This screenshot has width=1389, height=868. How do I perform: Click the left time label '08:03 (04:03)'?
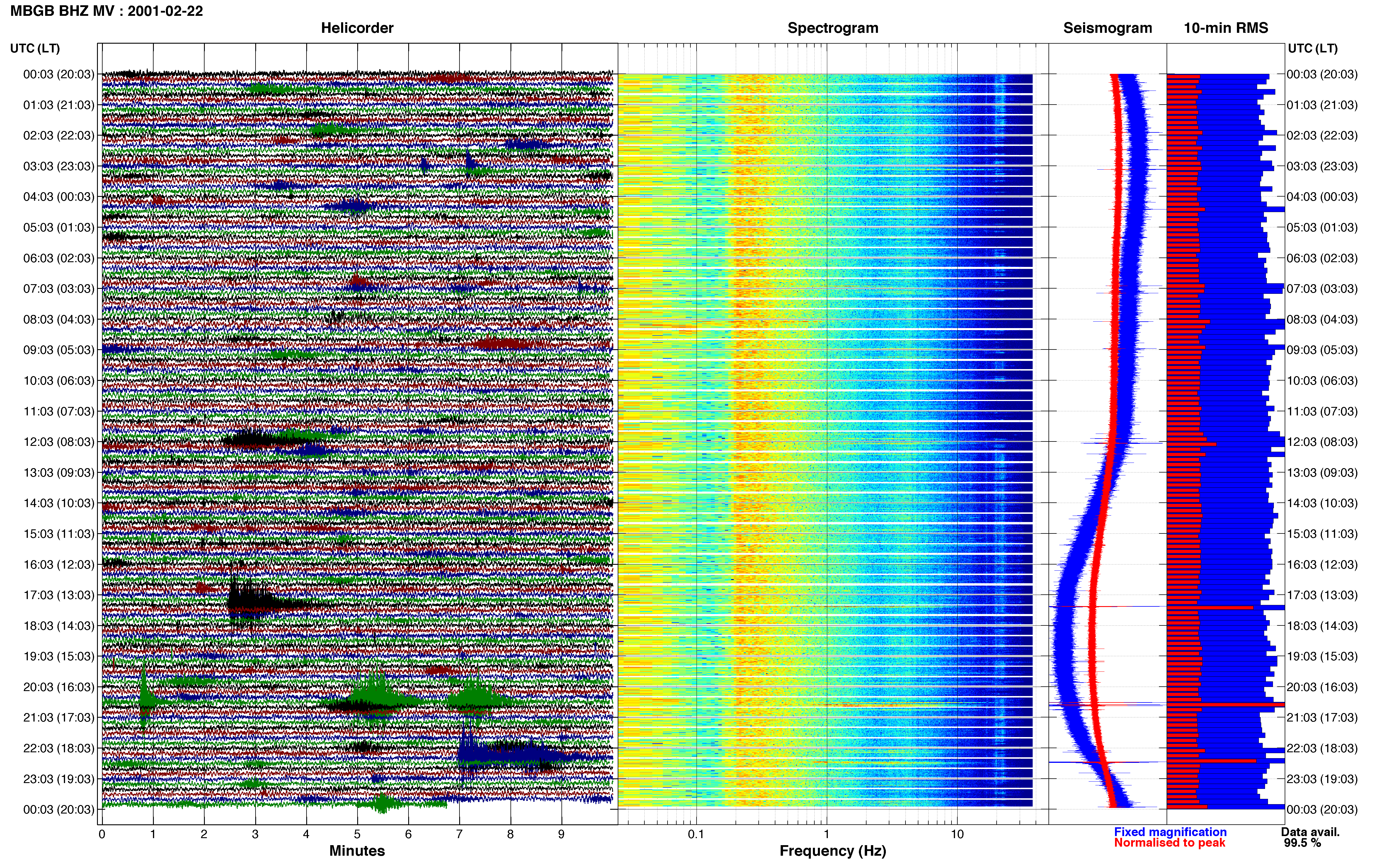(59, 319)
